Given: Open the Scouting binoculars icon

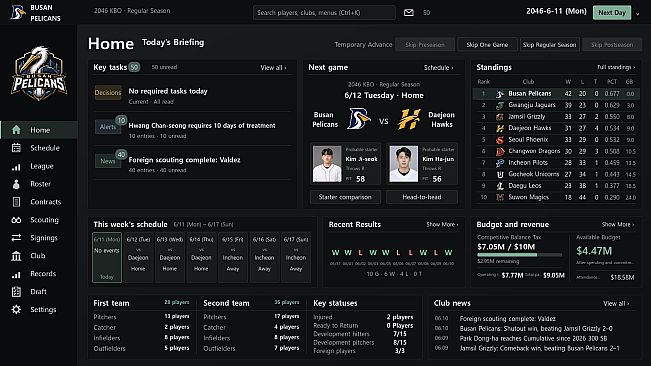Looking at the screenshot, I should point(16,220).
